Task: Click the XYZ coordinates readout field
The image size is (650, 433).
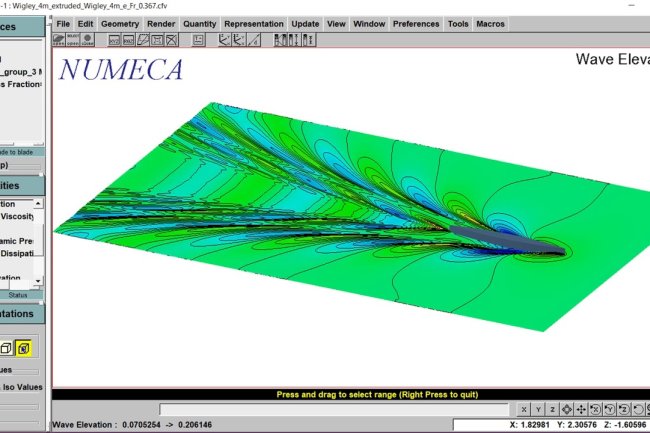Action: click(x=551, y=425)
